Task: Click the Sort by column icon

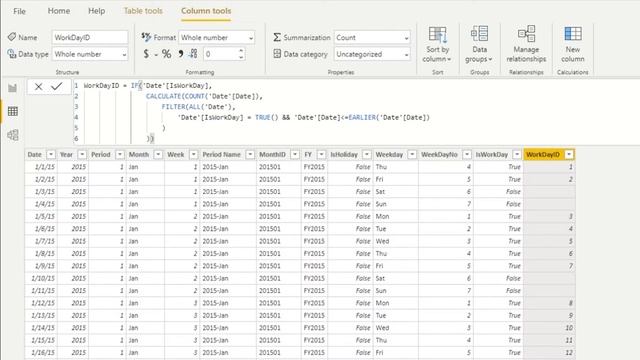Action: [x=438, y=34]
